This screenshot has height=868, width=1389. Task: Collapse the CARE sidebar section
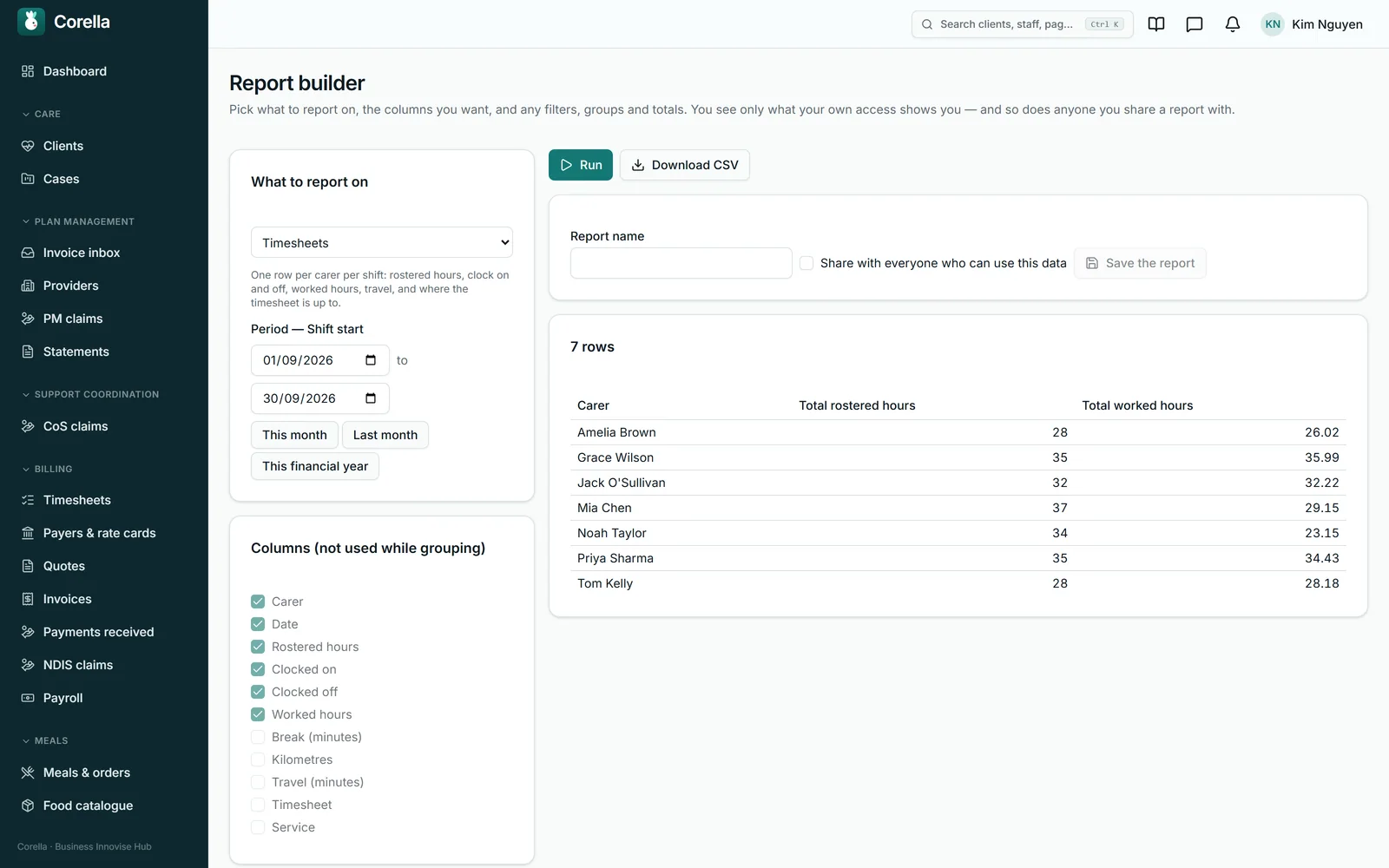(x=41, y=114)
